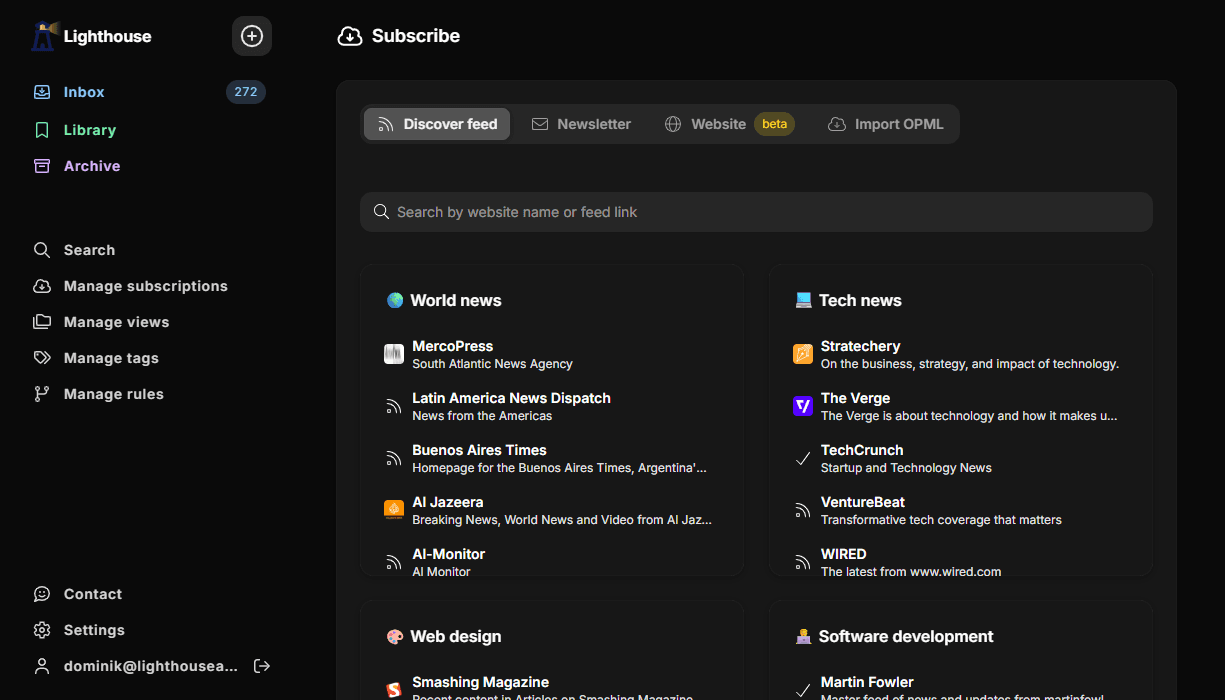
Task: Open the Website beta tab
Action: (x=718, y=123)
